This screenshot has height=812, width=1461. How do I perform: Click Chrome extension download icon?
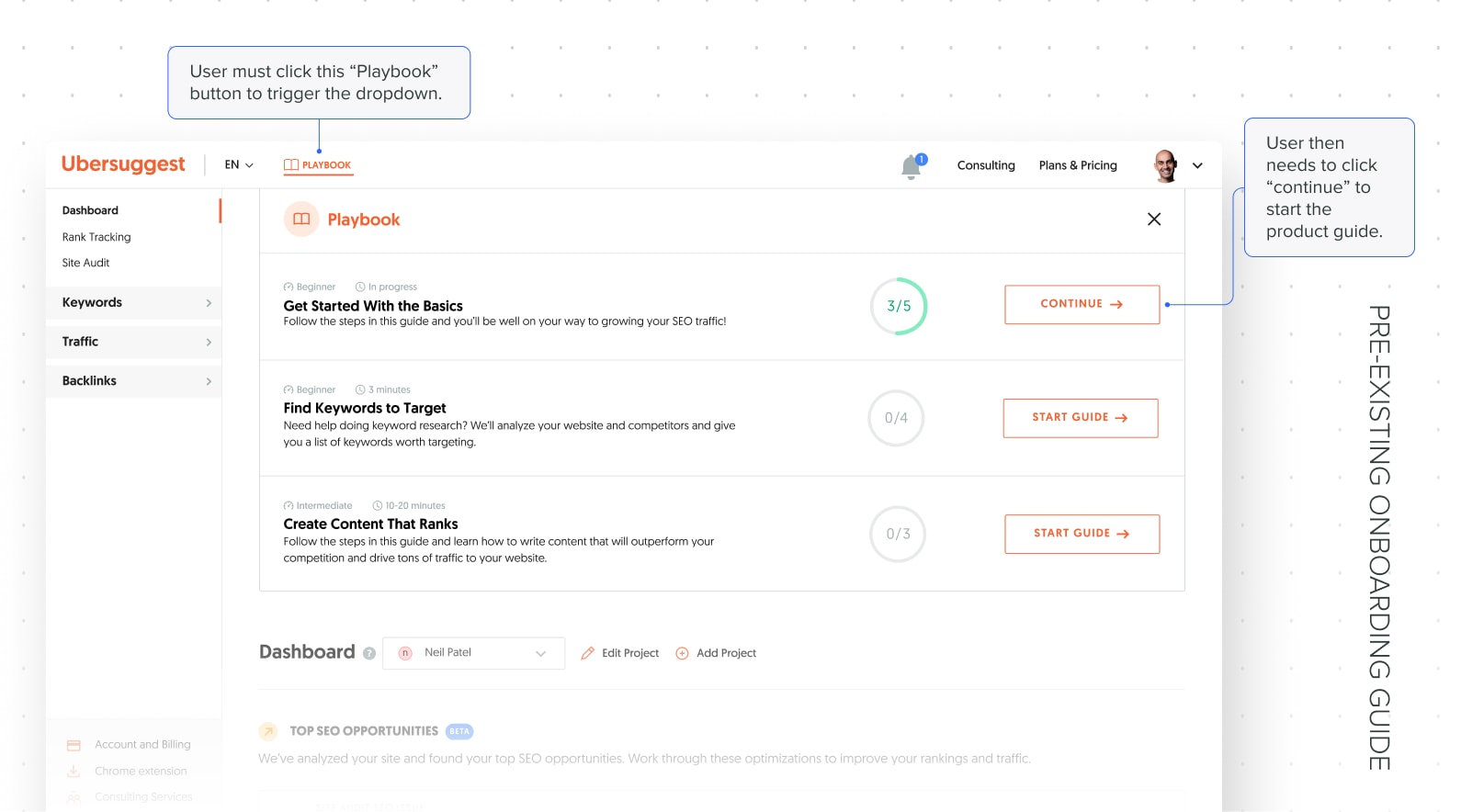(x=74, y=772)
